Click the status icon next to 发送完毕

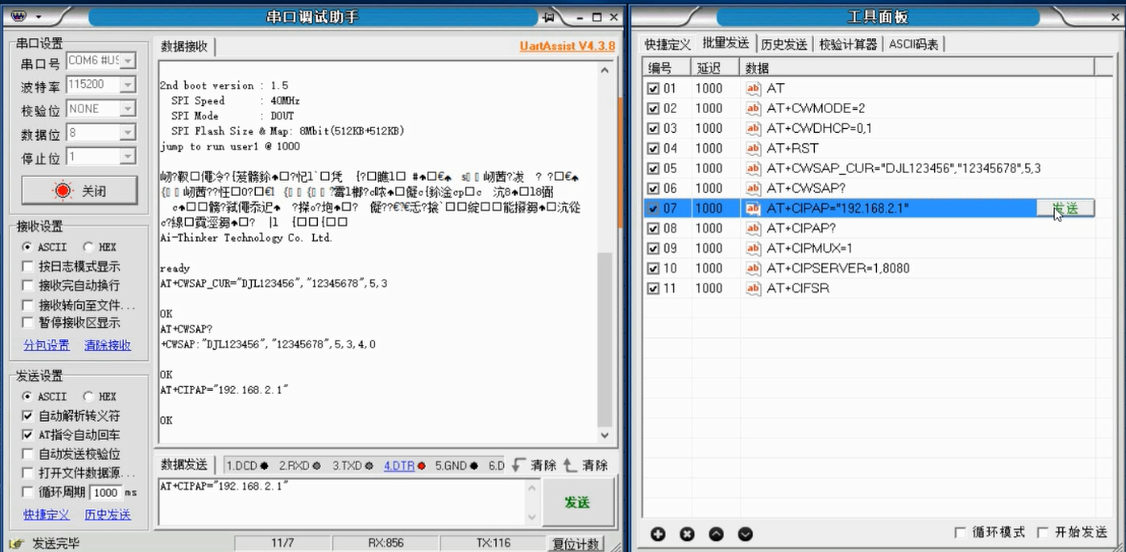tap(18, 543)
